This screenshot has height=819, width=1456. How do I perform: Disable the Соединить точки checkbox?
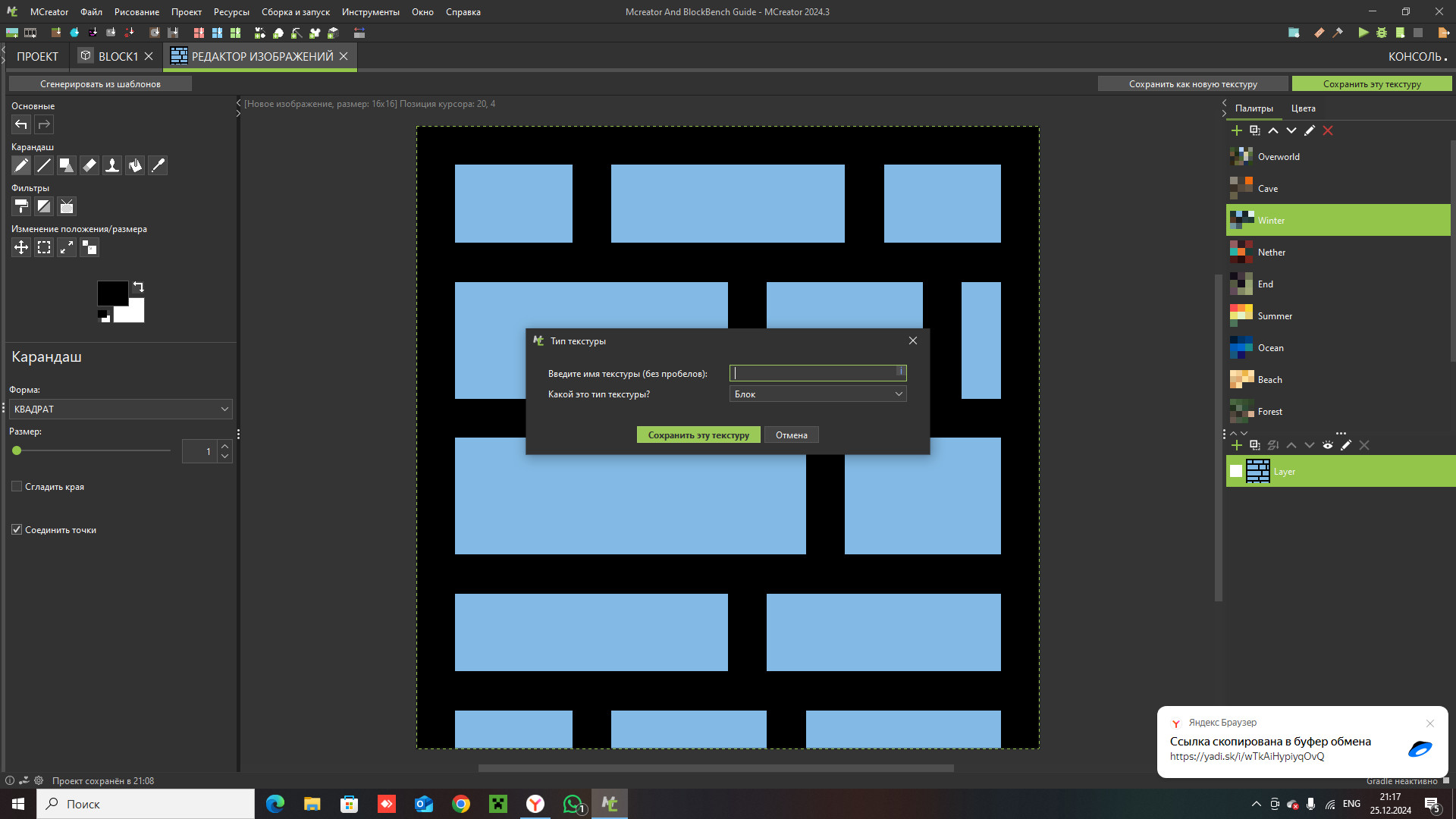(17, 529)
